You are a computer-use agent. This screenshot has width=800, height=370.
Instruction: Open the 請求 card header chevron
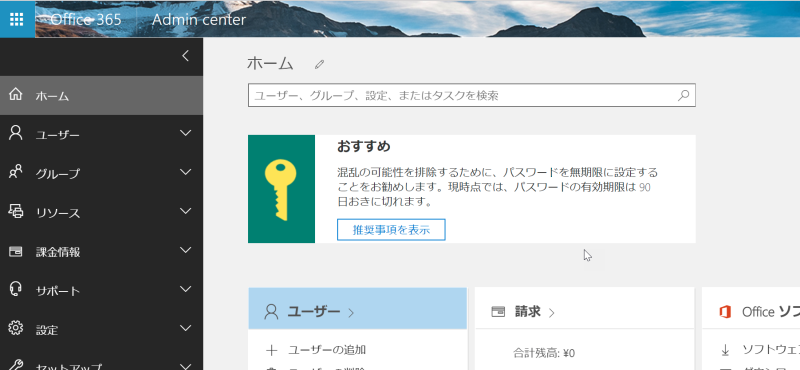[x=552, y=312]
